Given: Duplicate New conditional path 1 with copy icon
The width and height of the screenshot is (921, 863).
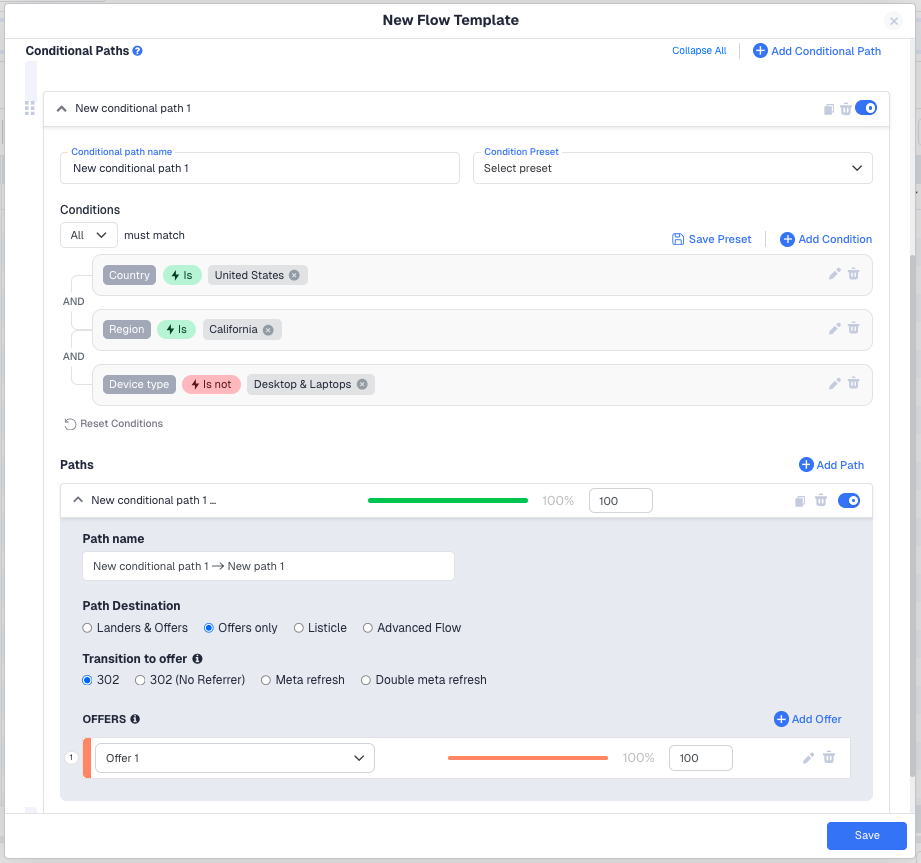Looking at the screenshot, I should point(828,109).
